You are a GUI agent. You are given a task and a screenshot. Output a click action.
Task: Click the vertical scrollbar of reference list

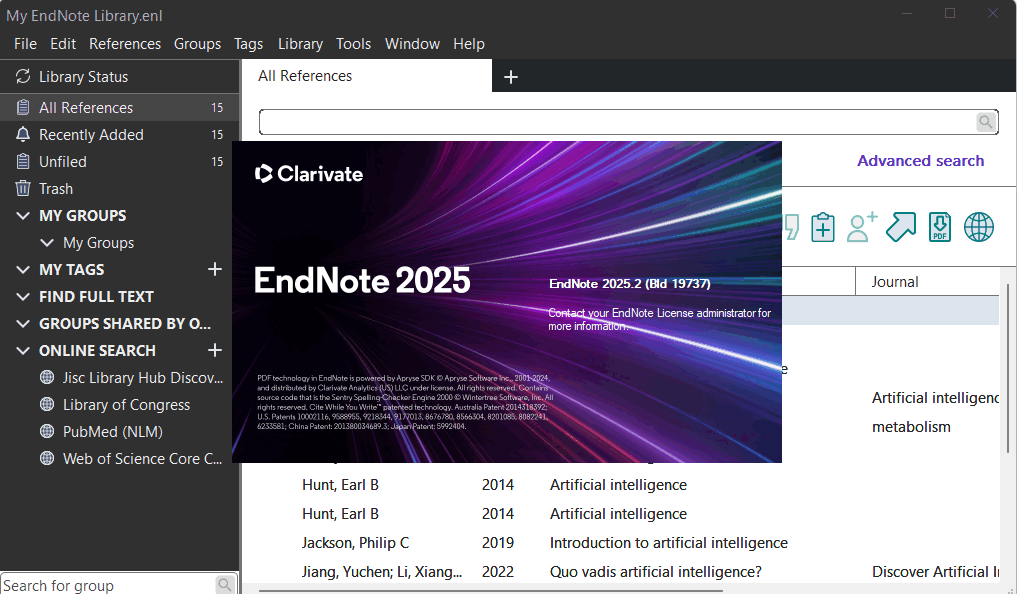(1007, 368)
